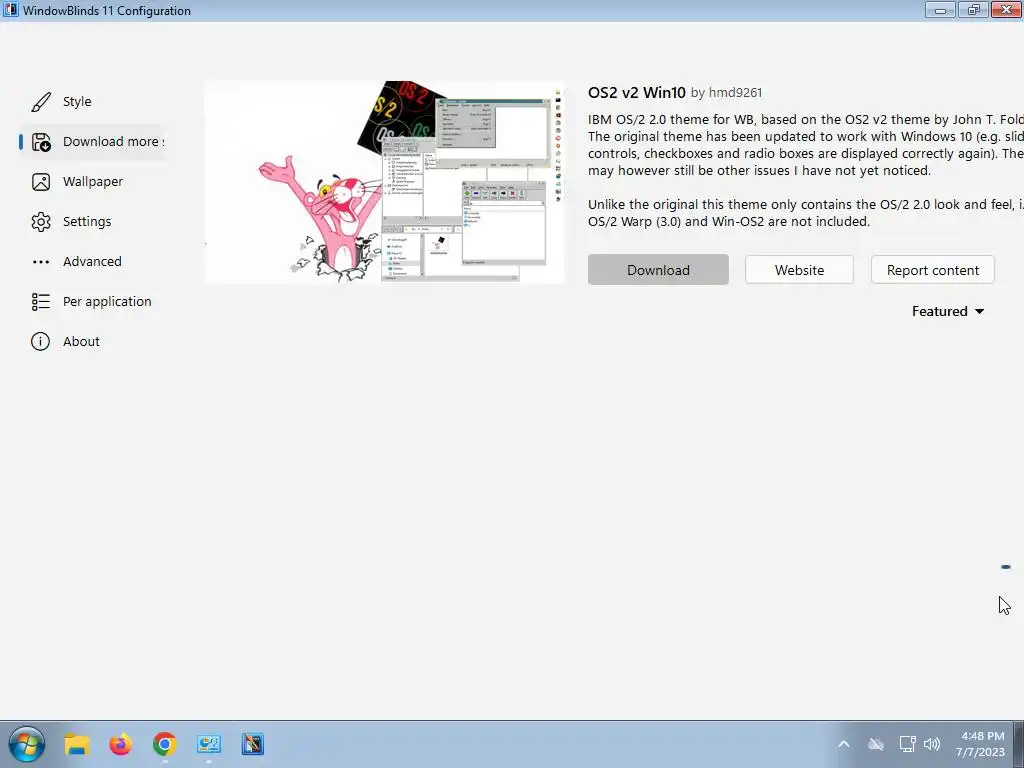The image size is (1024, 768).
Task: Click the OS2 v2 Win10 title text
Action: tap(636, 93)
